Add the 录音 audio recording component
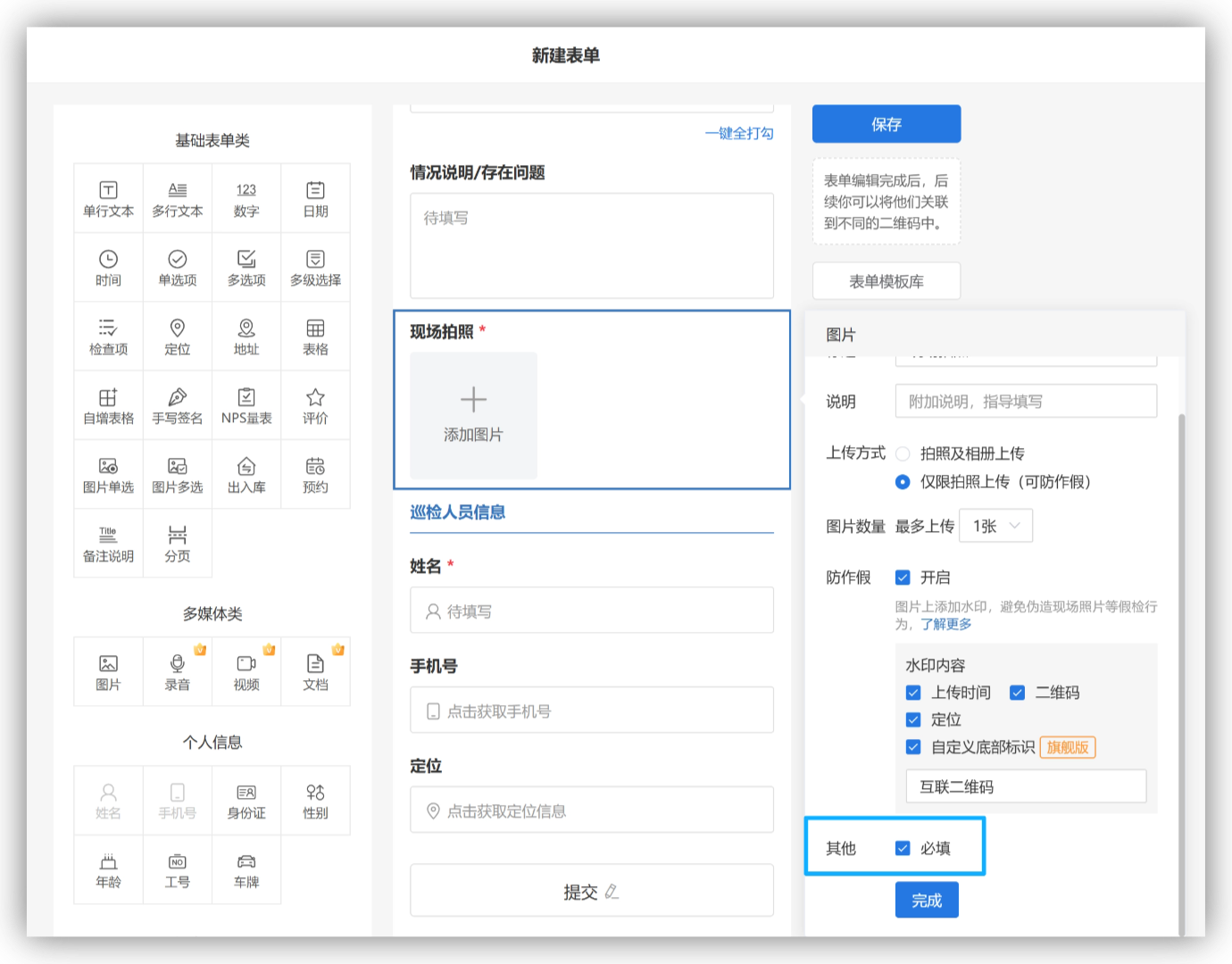Image resolution: width=1232 pixels, height=964 pixels. [177, 671]
